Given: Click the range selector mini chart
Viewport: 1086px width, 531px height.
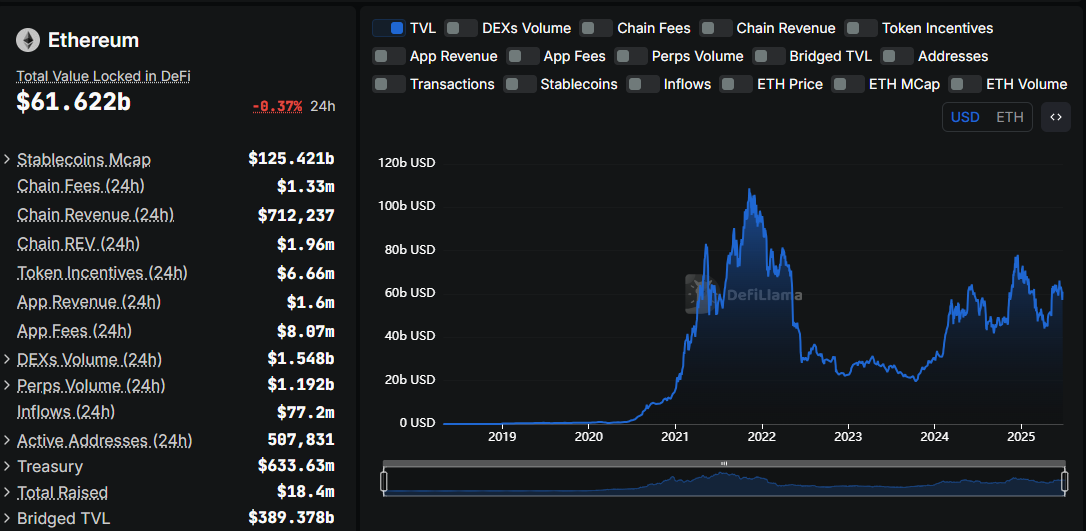Looking at the screenshot, I should [x=724, y=482].
